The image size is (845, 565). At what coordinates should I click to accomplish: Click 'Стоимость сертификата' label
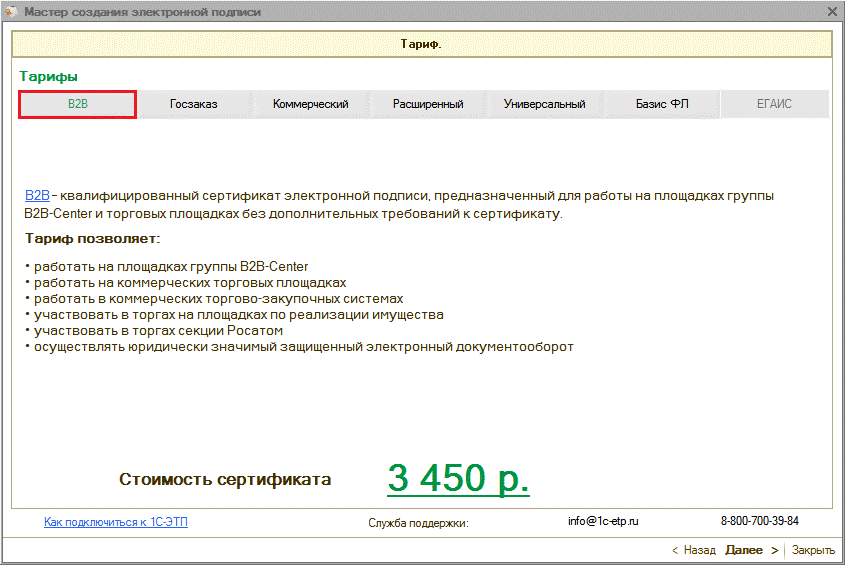click(225, 479)
